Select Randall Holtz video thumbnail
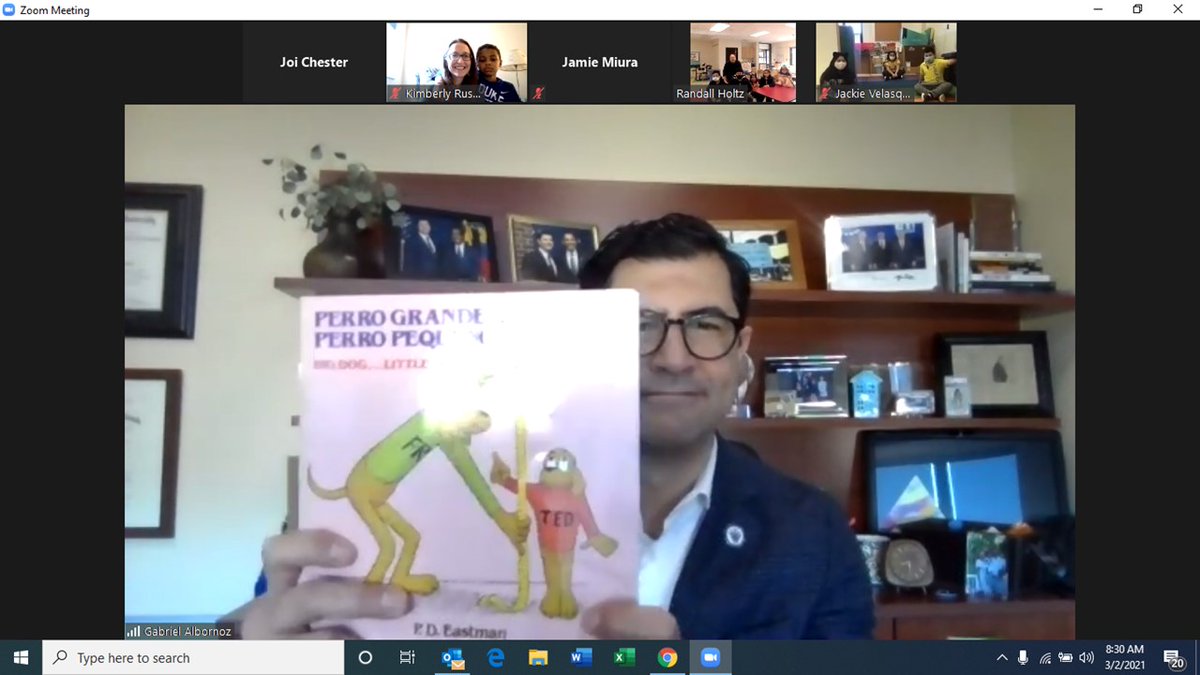The width and height of the screenshot is (1200, 675). [x=743, y=62]
